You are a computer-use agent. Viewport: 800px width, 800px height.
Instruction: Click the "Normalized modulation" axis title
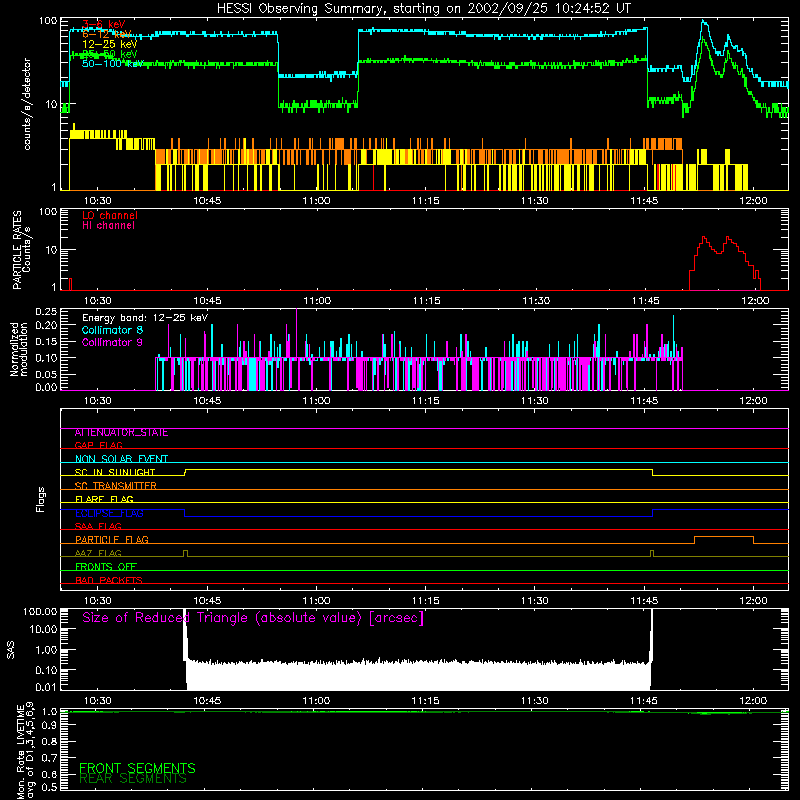pos(19,349)
